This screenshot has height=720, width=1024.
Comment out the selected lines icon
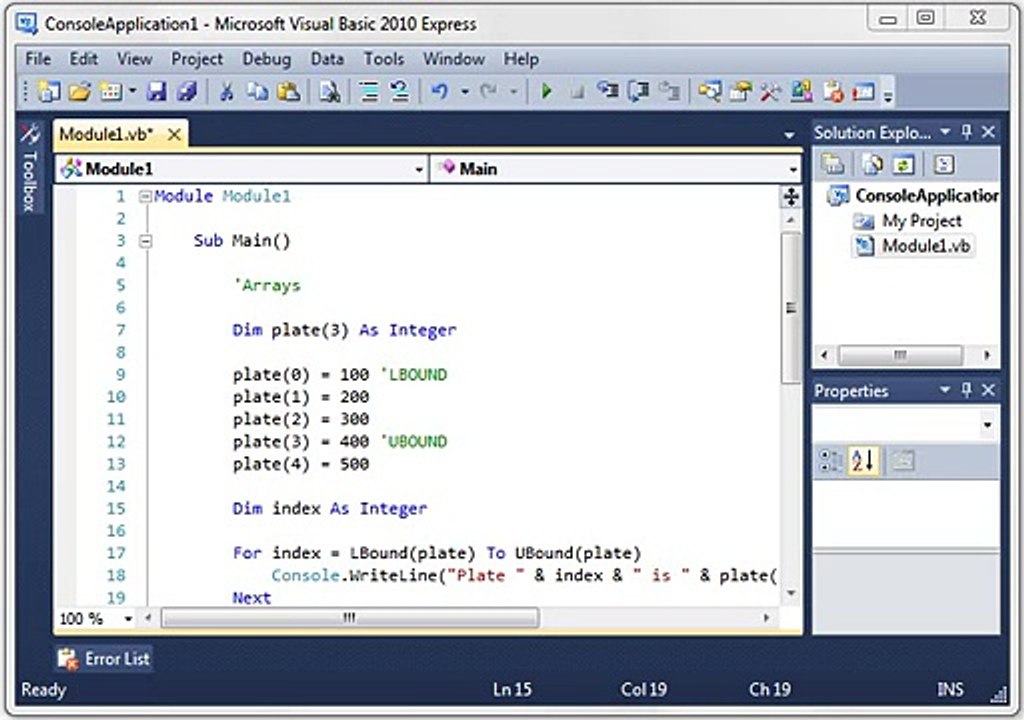(370, 91)
